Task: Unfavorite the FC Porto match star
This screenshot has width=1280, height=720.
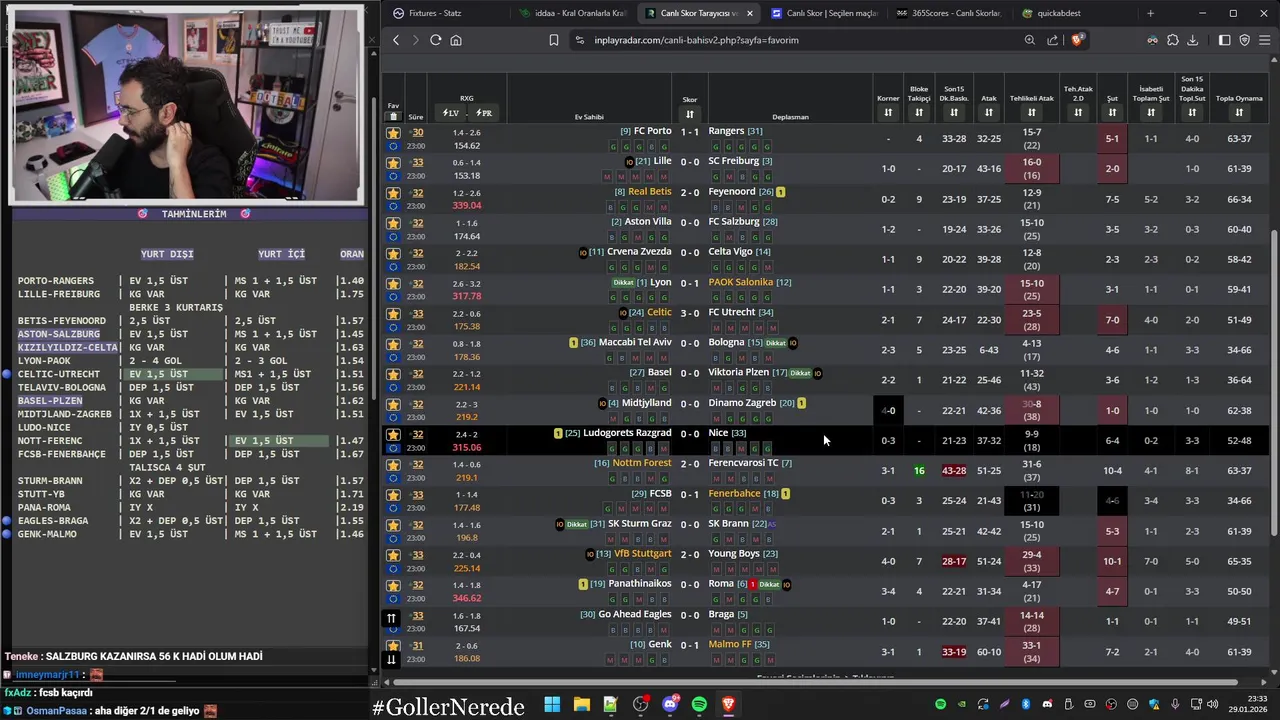Action: coord(393,132)
